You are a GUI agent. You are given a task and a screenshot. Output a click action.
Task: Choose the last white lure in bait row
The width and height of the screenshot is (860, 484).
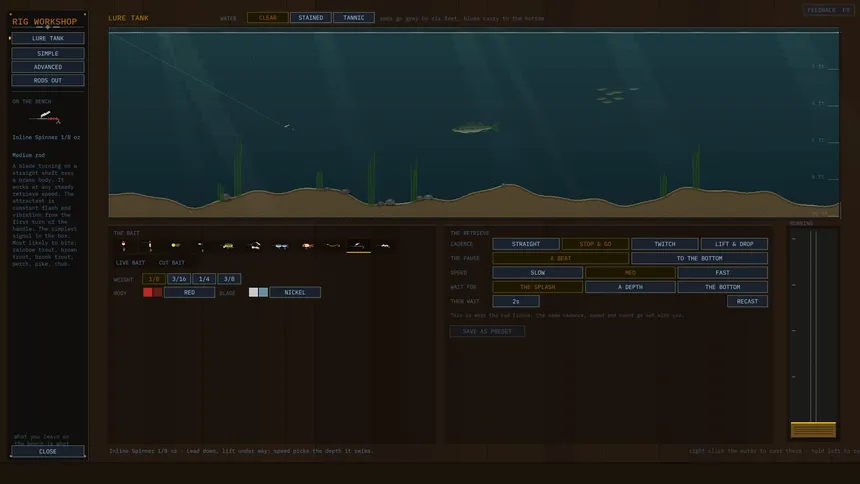click(385, 245)
